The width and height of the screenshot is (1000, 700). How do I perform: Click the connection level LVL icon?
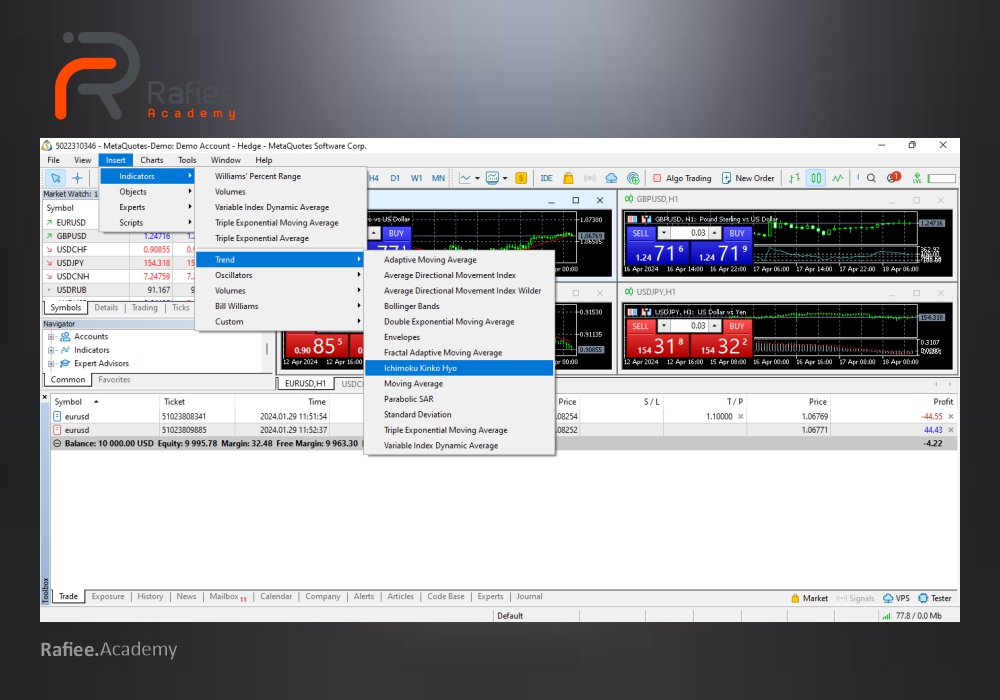[917, 178]
